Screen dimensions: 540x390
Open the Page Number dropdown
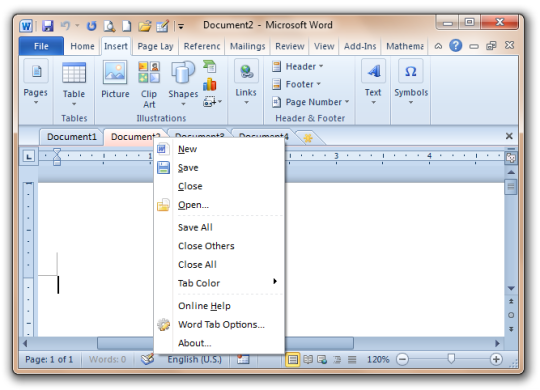click(x=311, y=102)
